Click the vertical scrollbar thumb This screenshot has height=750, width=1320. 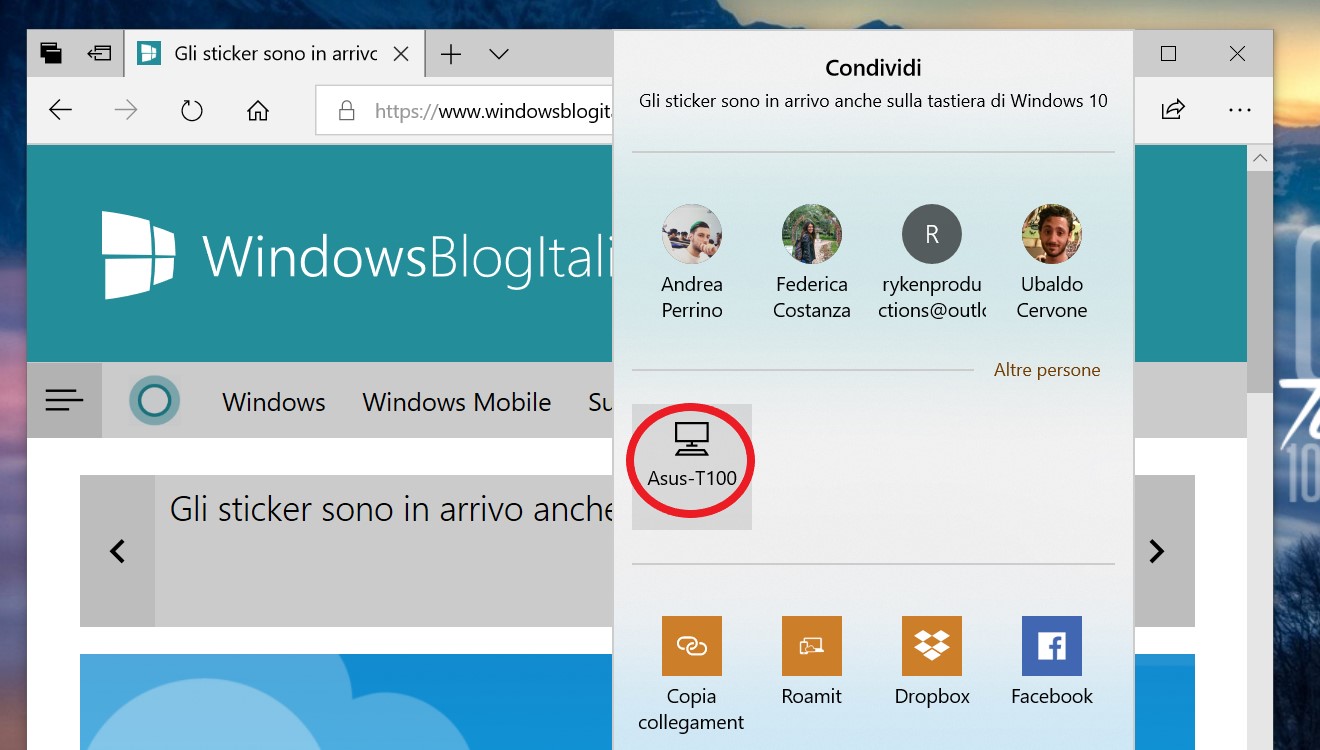1260,283
